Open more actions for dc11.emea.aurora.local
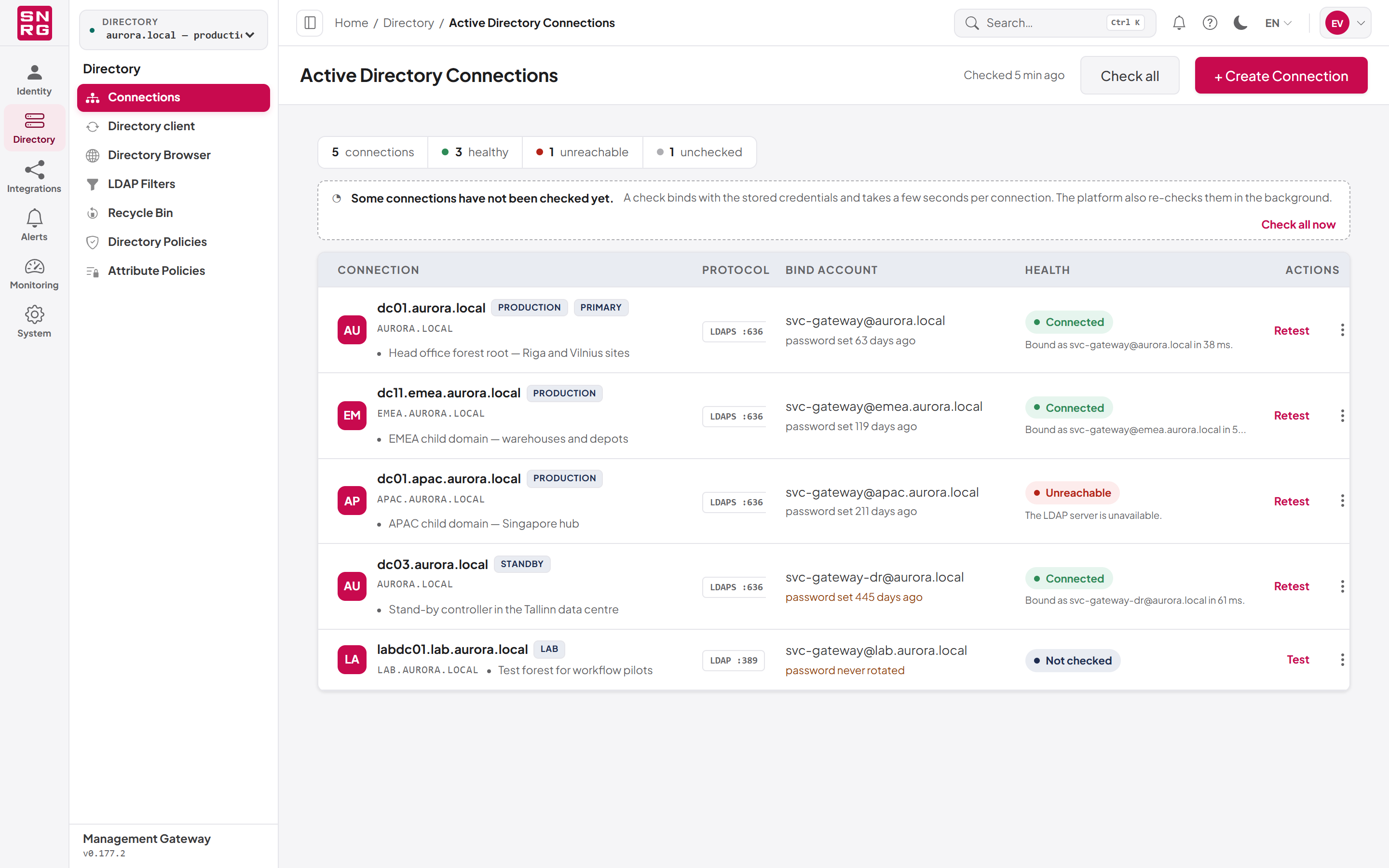The width and height of the screenshot is (1389, 868). coord(1342,416)
